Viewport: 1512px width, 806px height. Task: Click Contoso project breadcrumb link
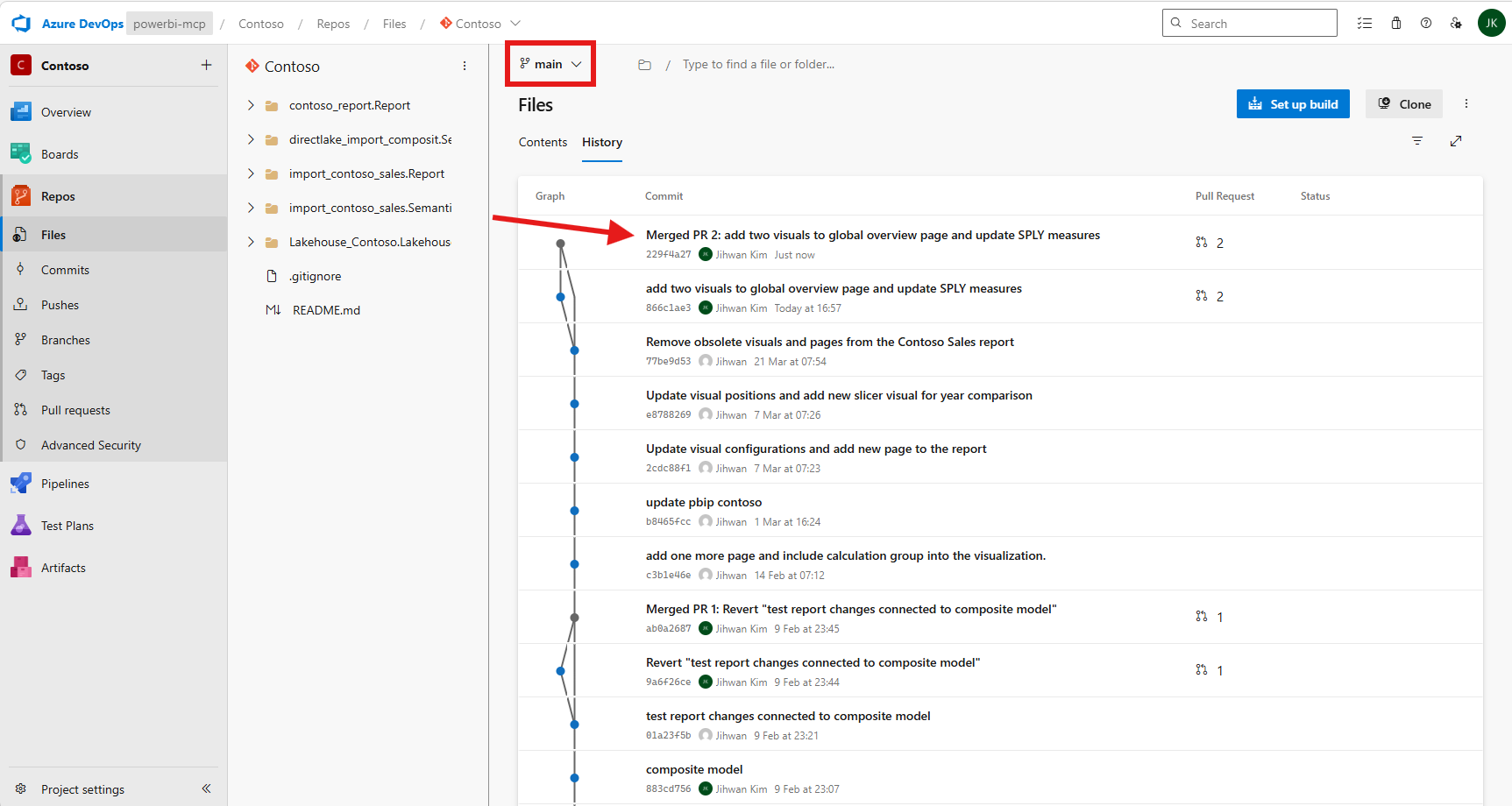[261, 24]
